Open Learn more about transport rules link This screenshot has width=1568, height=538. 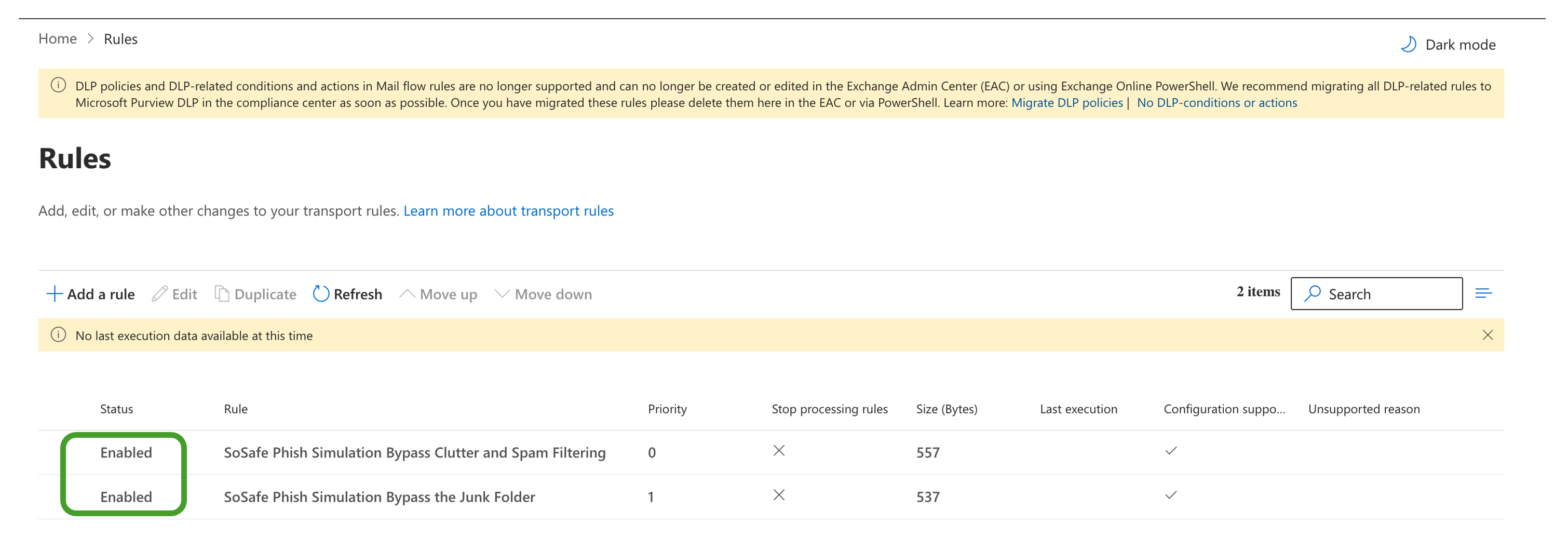pos(508,210)
